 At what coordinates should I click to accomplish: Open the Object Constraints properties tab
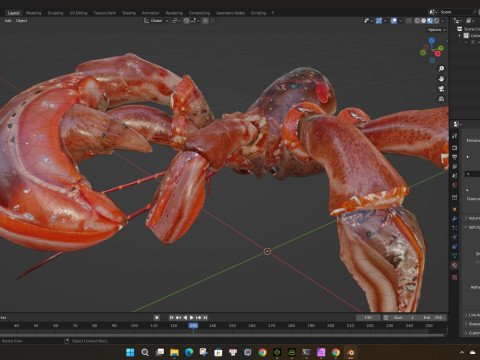click(455, 247)
